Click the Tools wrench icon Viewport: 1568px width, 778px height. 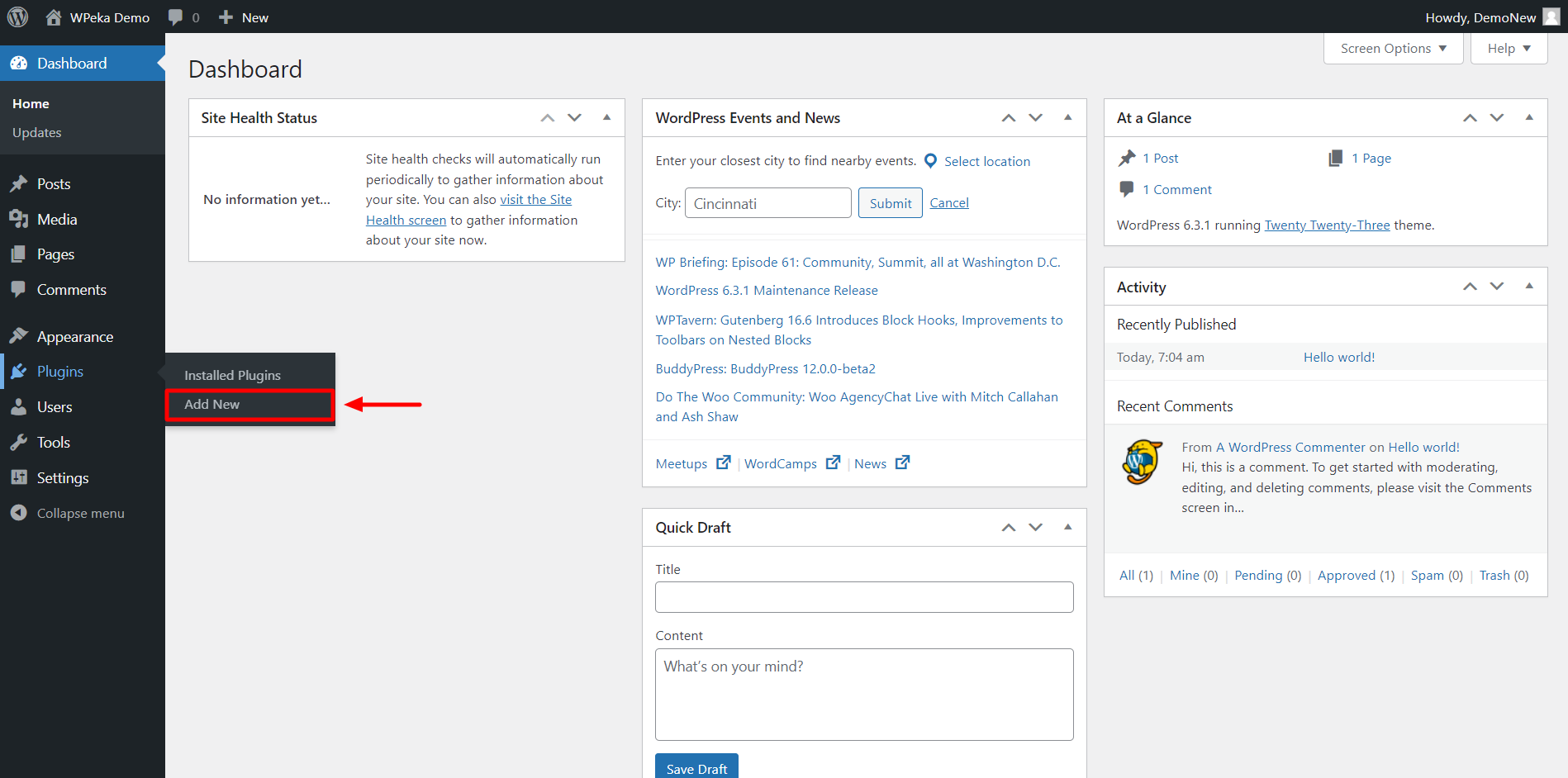[20, 442]
